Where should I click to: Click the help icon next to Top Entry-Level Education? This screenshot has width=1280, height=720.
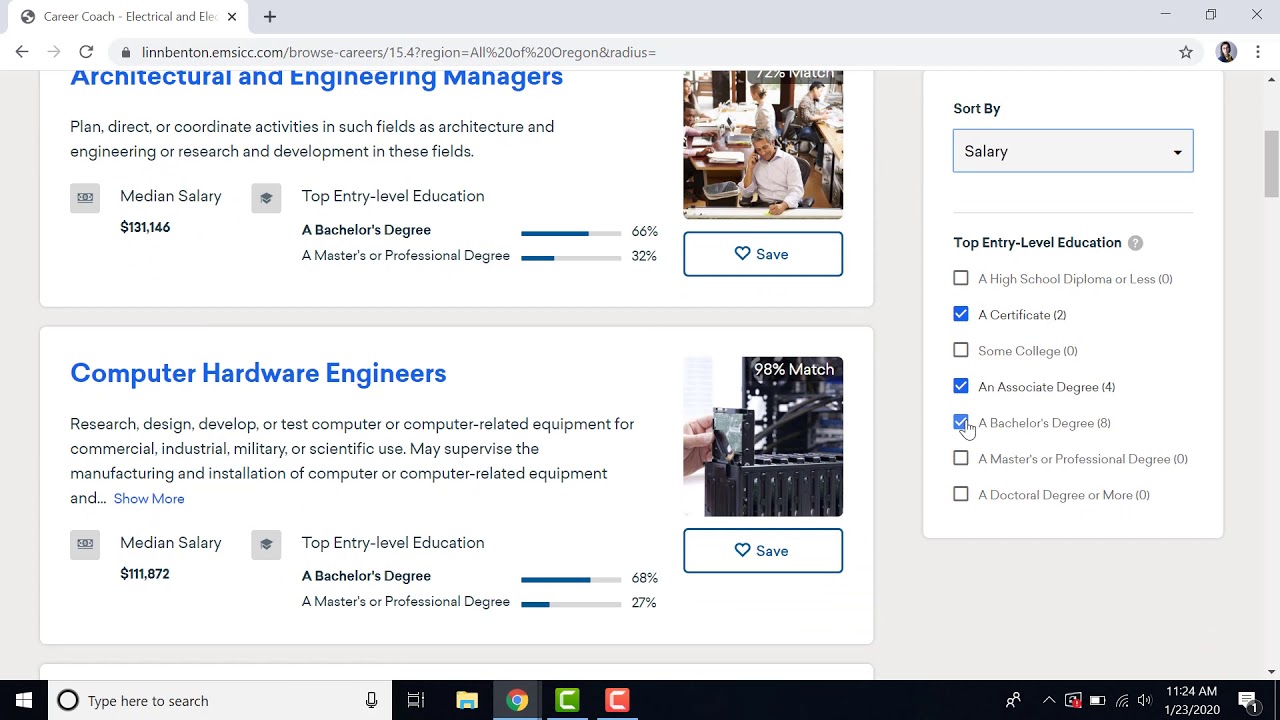1135,243
